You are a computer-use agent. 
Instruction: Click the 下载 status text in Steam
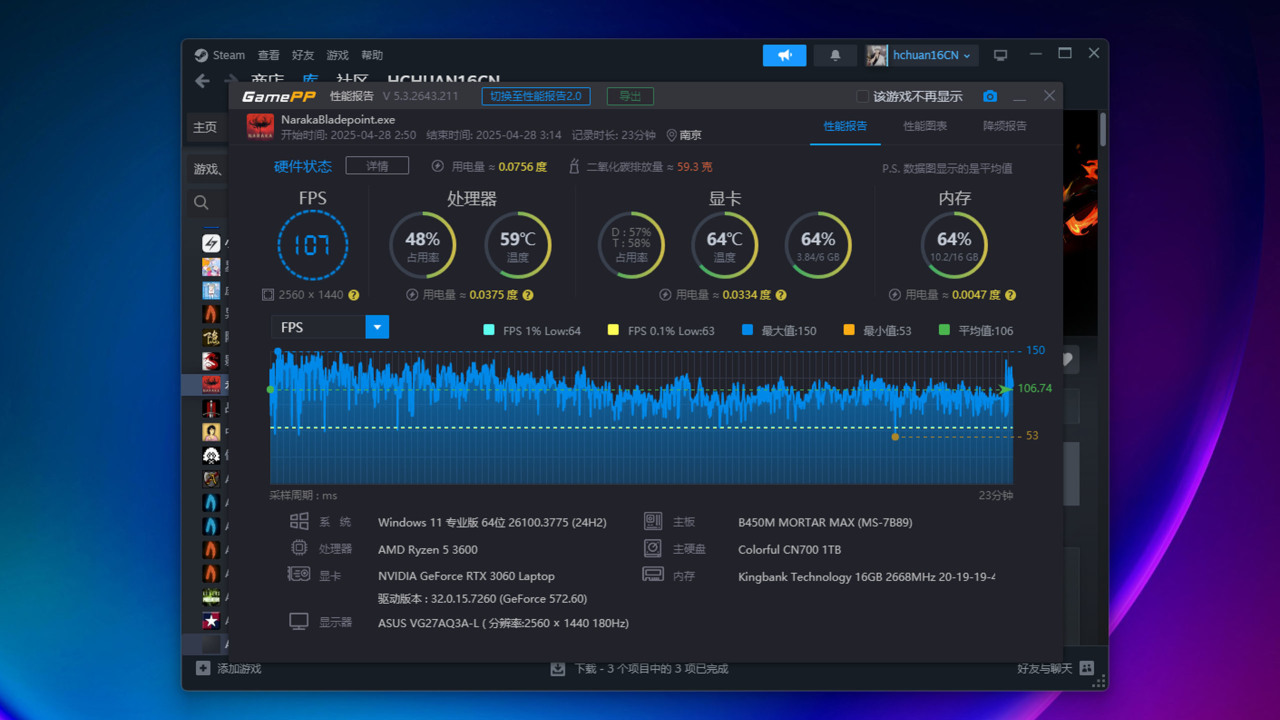tap(651, 668)
